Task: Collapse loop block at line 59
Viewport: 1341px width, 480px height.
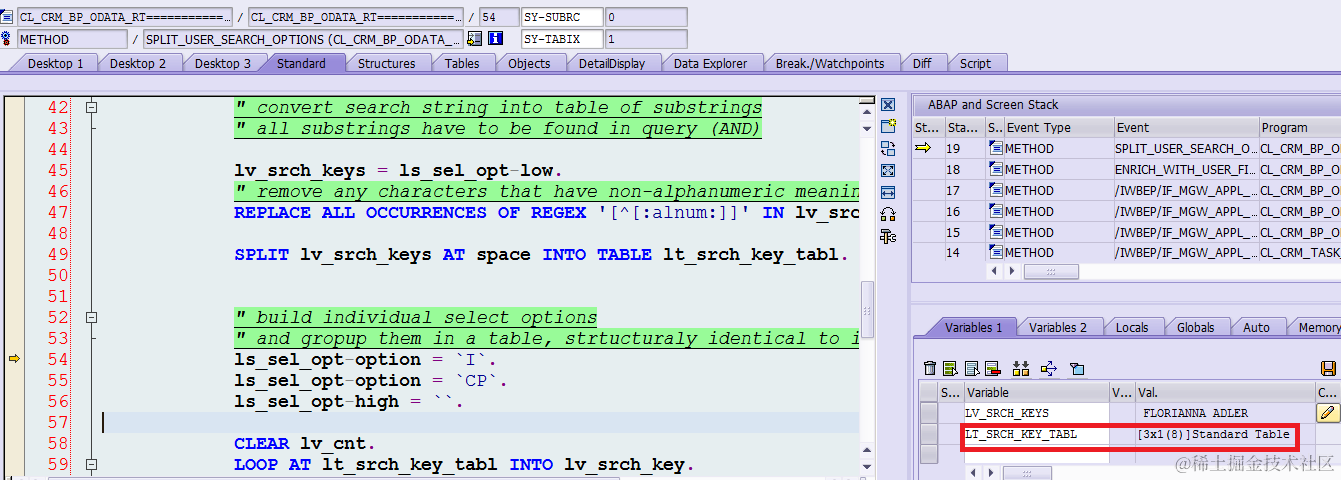Action: [91, 464]
